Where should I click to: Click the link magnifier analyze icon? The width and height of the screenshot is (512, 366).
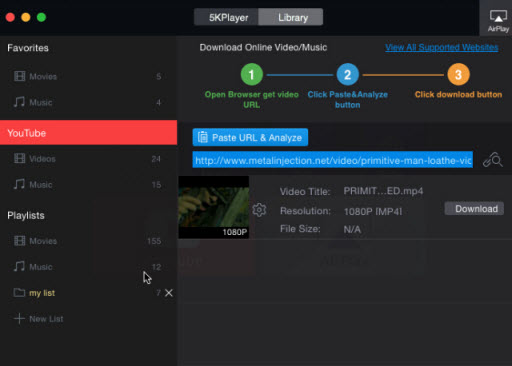pyautogui.click(x=493, y=160)
